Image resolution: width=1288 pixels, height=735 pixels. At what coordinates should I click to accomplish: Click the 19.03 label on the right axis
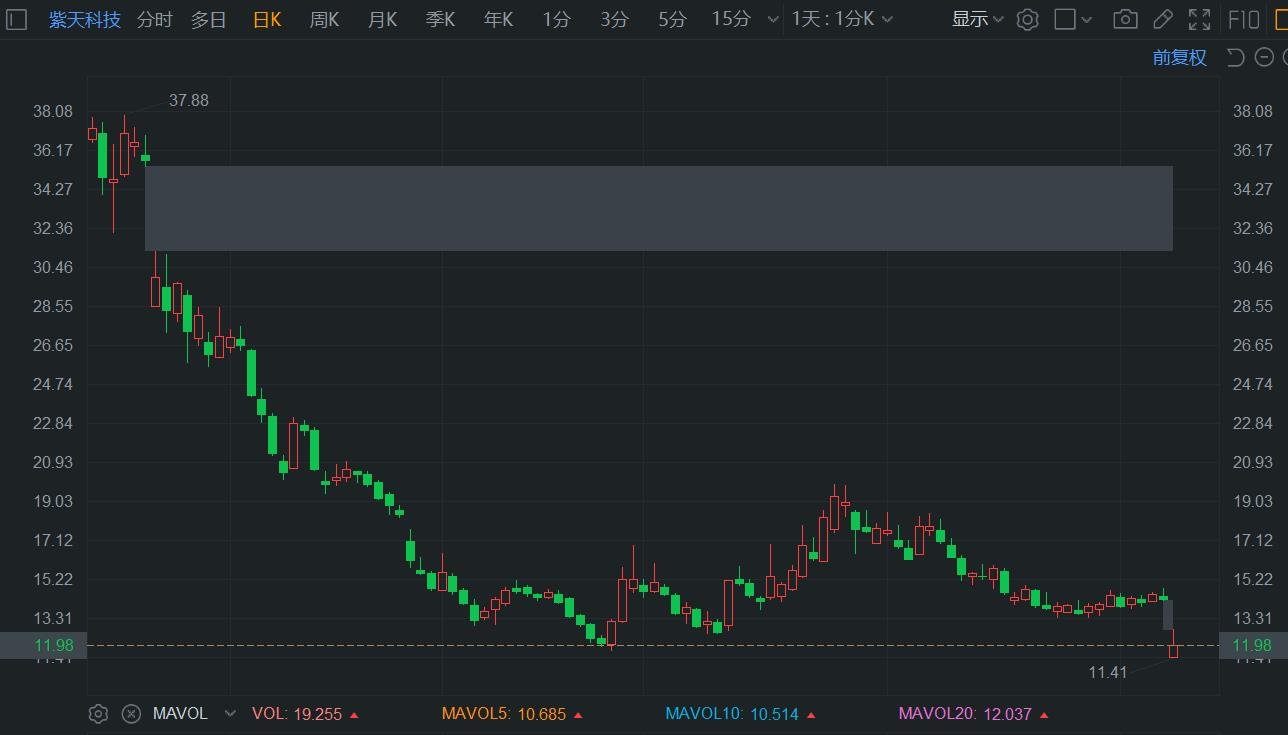(x=1254, y=501)
